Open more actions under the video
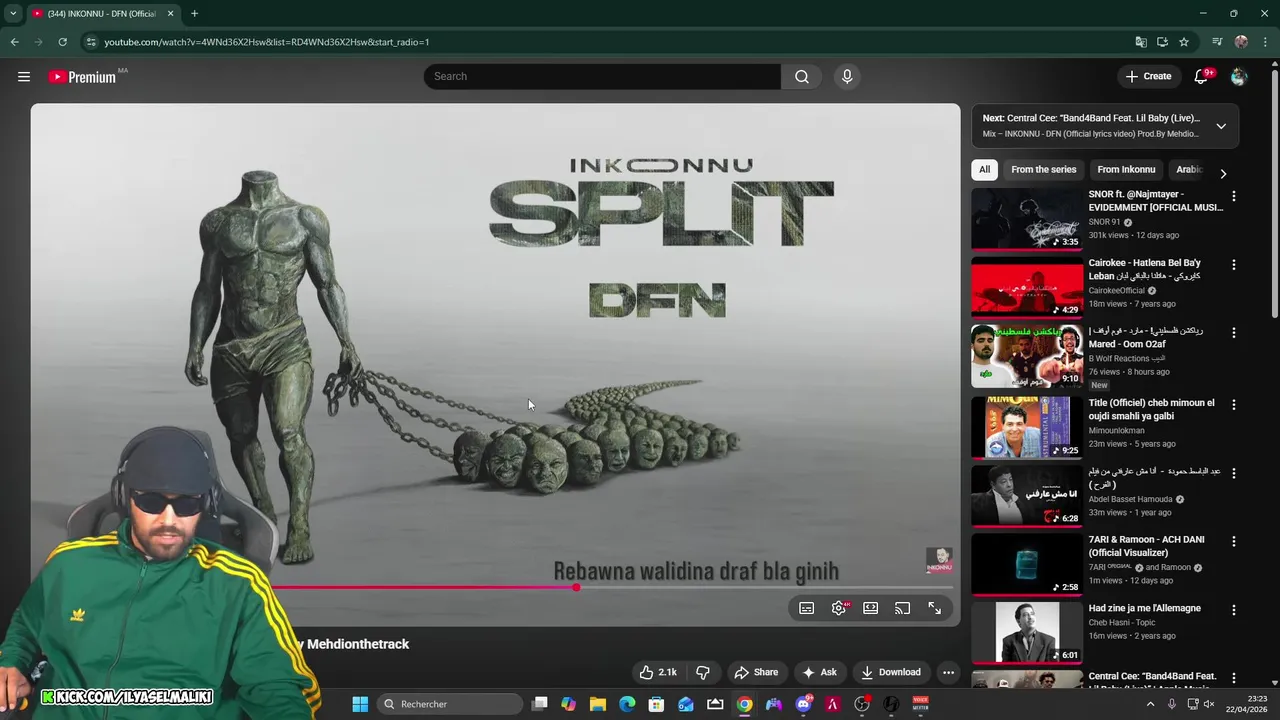This screenshot has width=1280, height=720. click(949, 672)
